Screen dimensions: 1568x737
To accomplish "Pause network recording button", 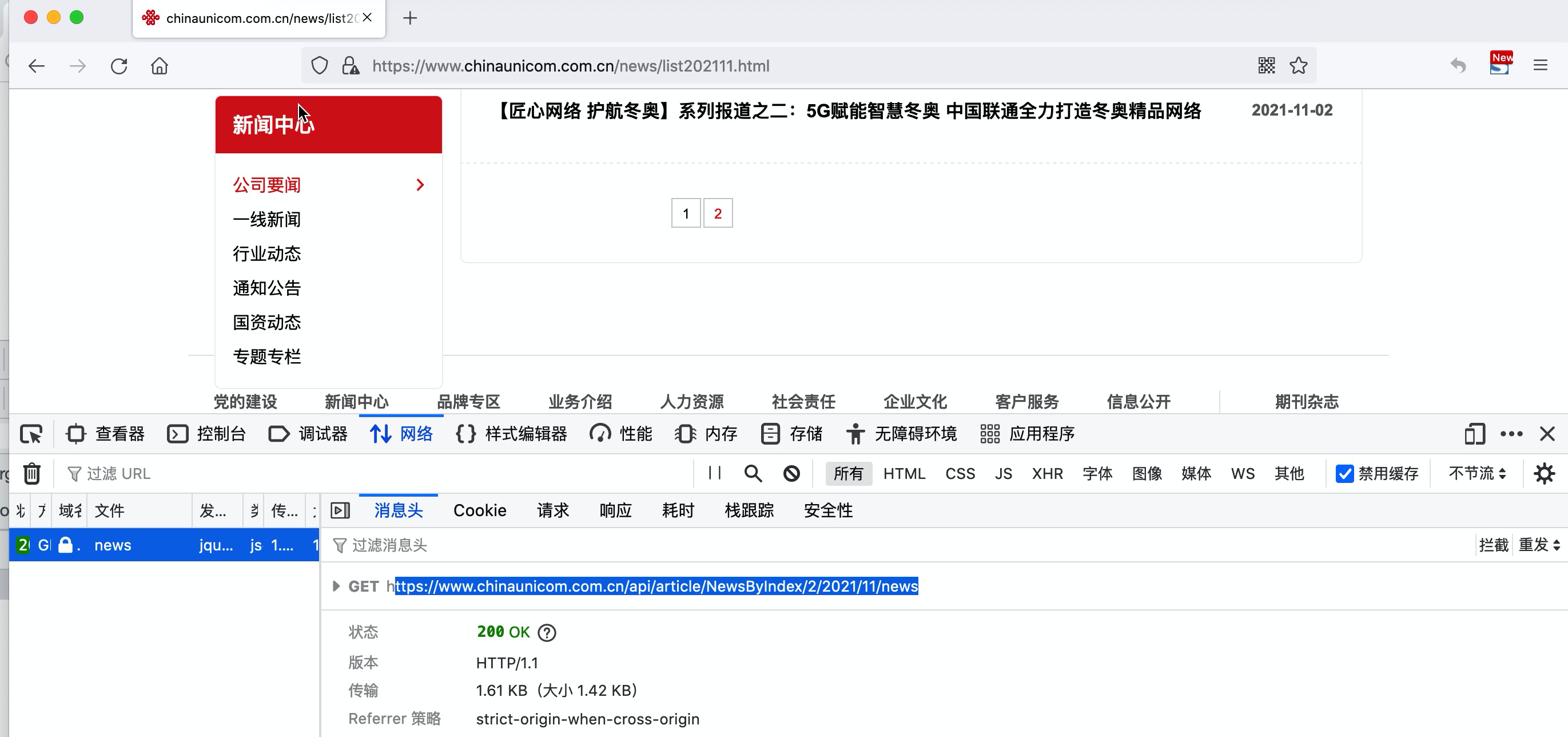I will click(715, 473).
